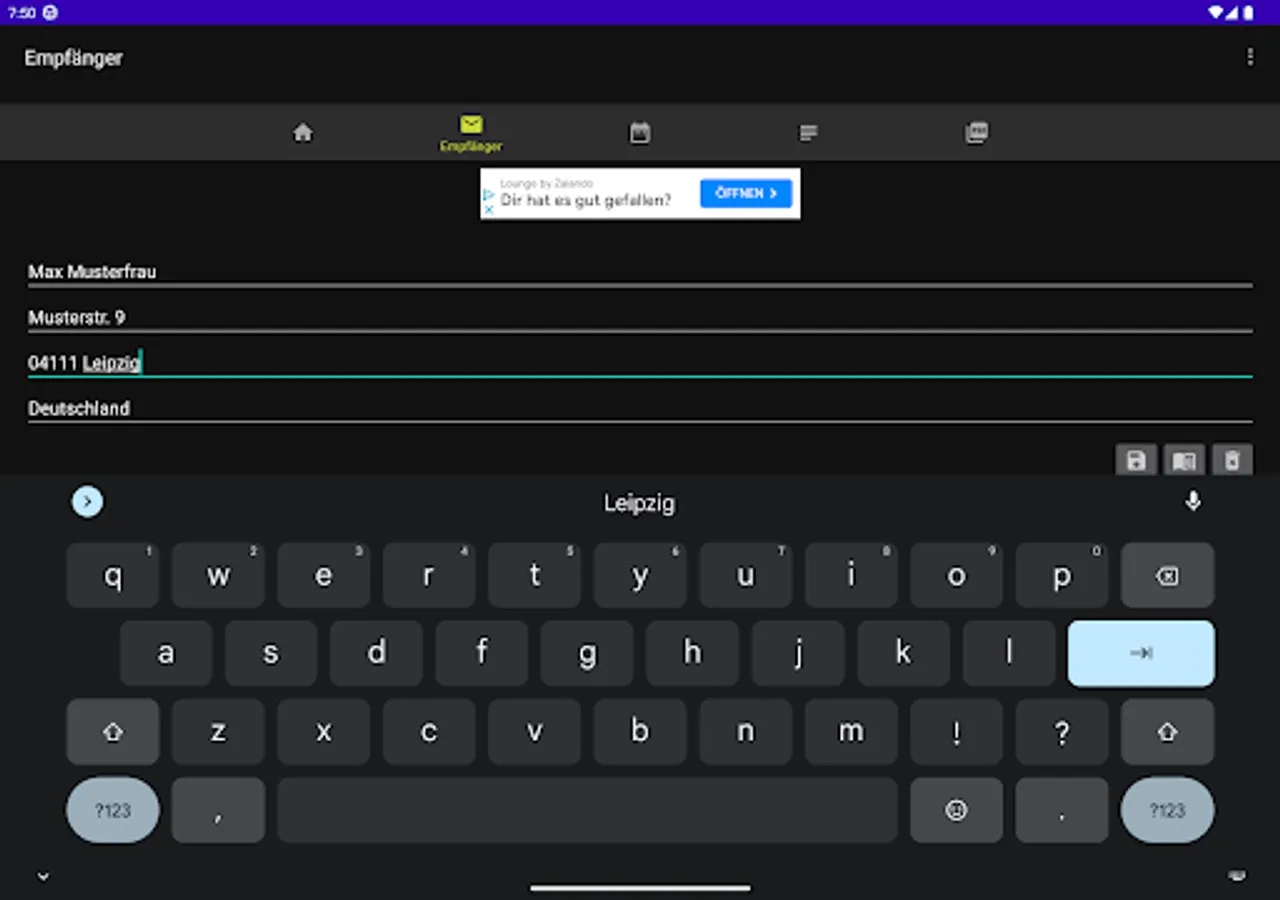Tap the comma key

coord(218,810)
